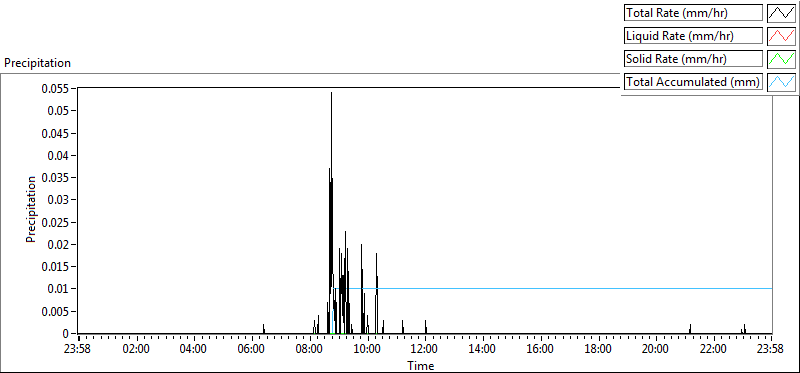The height and width of the screenshot is (373, 800).
Task: Click the Precipitation graph caption
Action: 37,63
